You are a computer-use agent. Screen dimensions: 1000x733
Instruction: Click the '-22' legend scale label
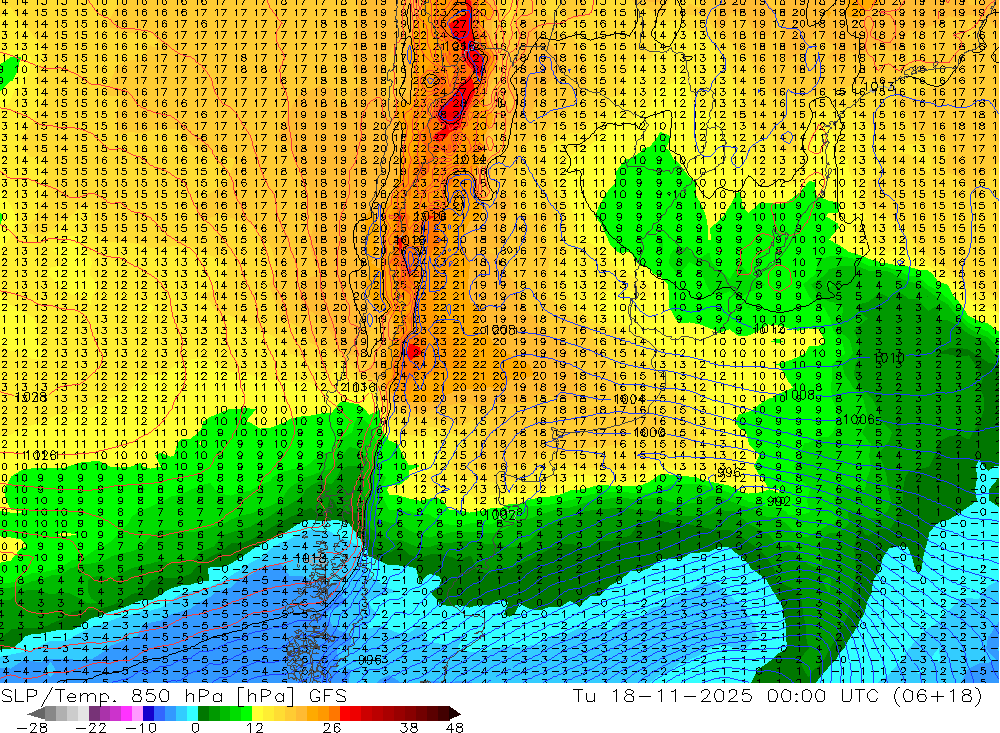[x=91, y=727]
